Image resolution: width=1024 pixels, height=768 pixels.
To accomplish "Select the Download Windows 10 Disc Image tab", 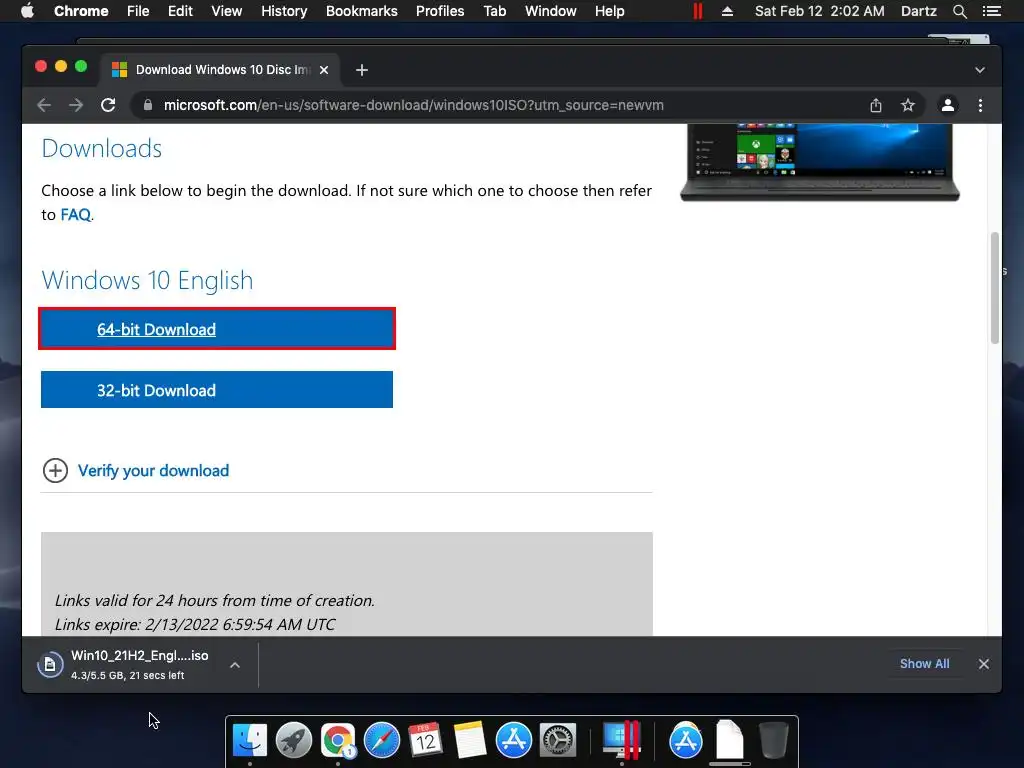I will (219, 70).
